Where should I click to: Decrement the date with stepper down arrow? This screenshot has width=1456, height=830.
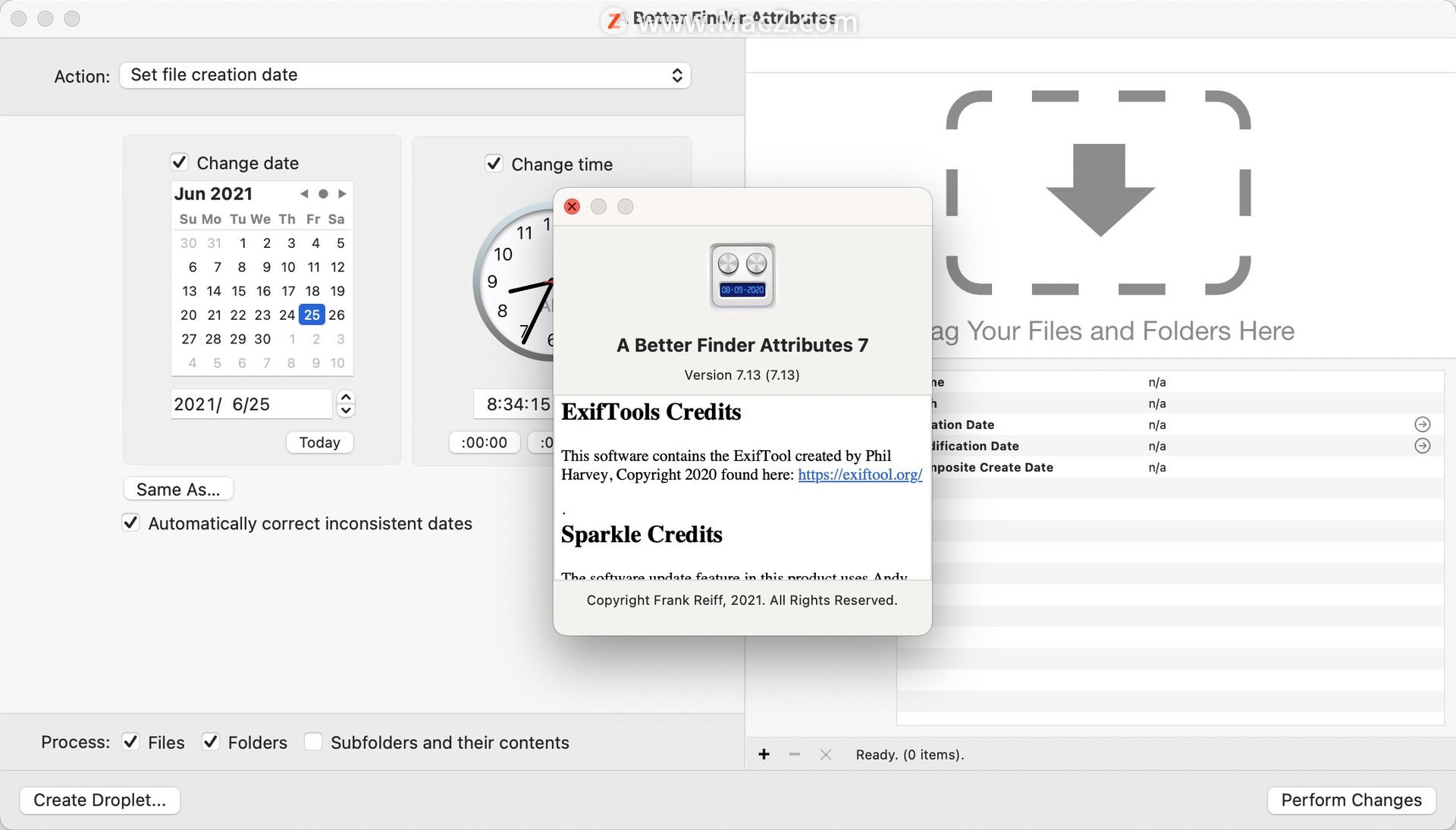(346, 411)
